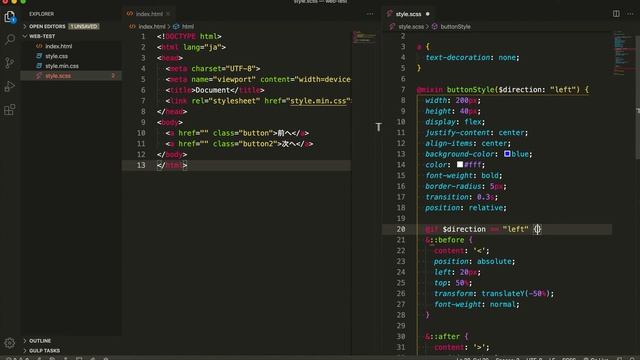Open the Run and Debug view
This screenshot has width=640, height=360.
tap(10, 86)
